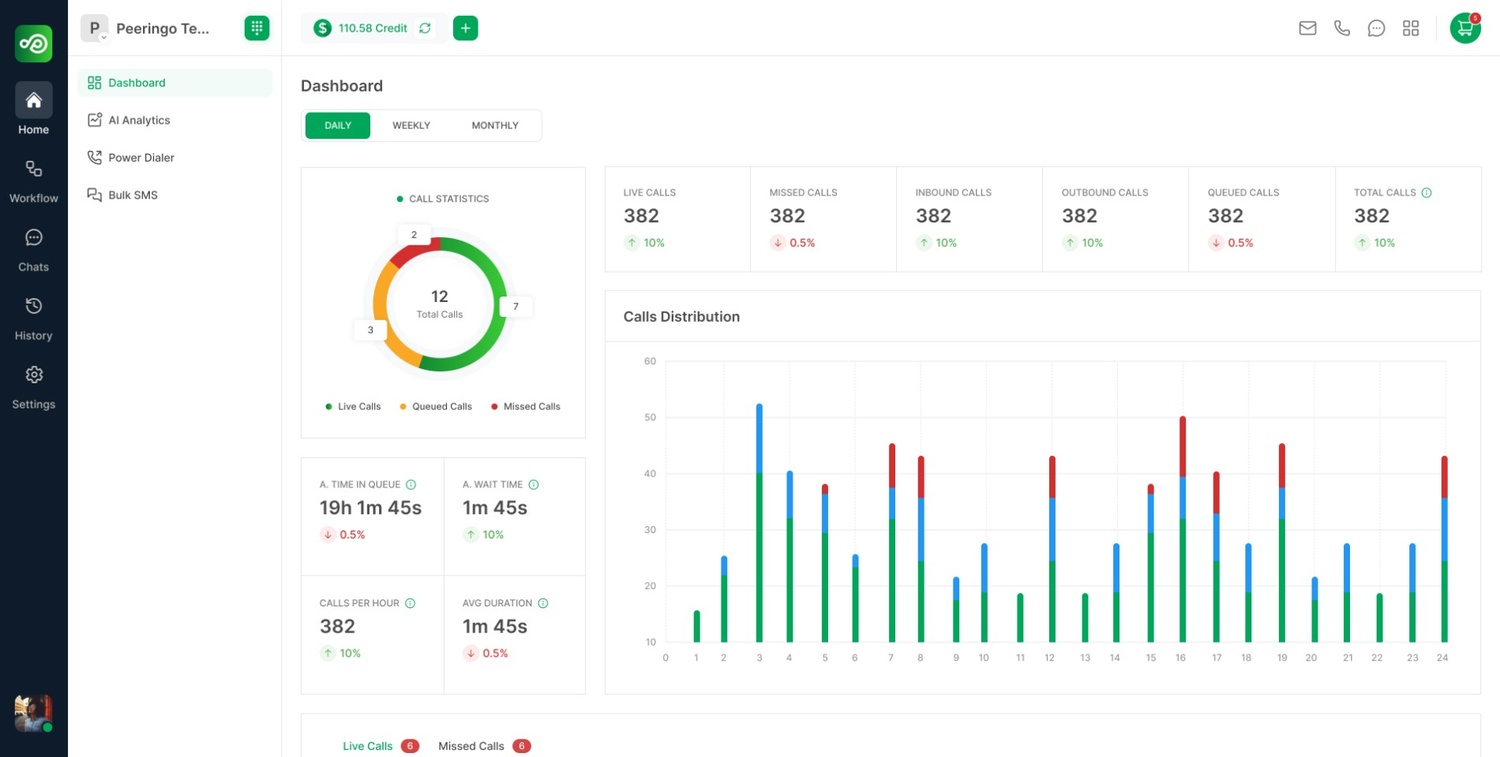The width and height of the screenshot is (1500, 757).
Task: Open the apps grid icon
Action: pos(1411,28)
